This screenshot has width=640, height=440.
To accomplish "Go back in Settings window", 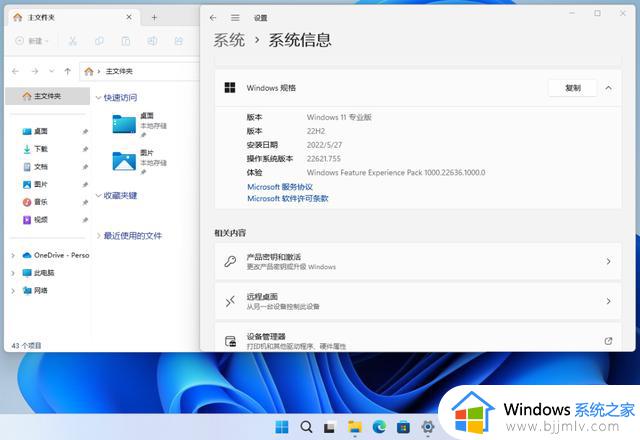I will (x=213, y=18).
